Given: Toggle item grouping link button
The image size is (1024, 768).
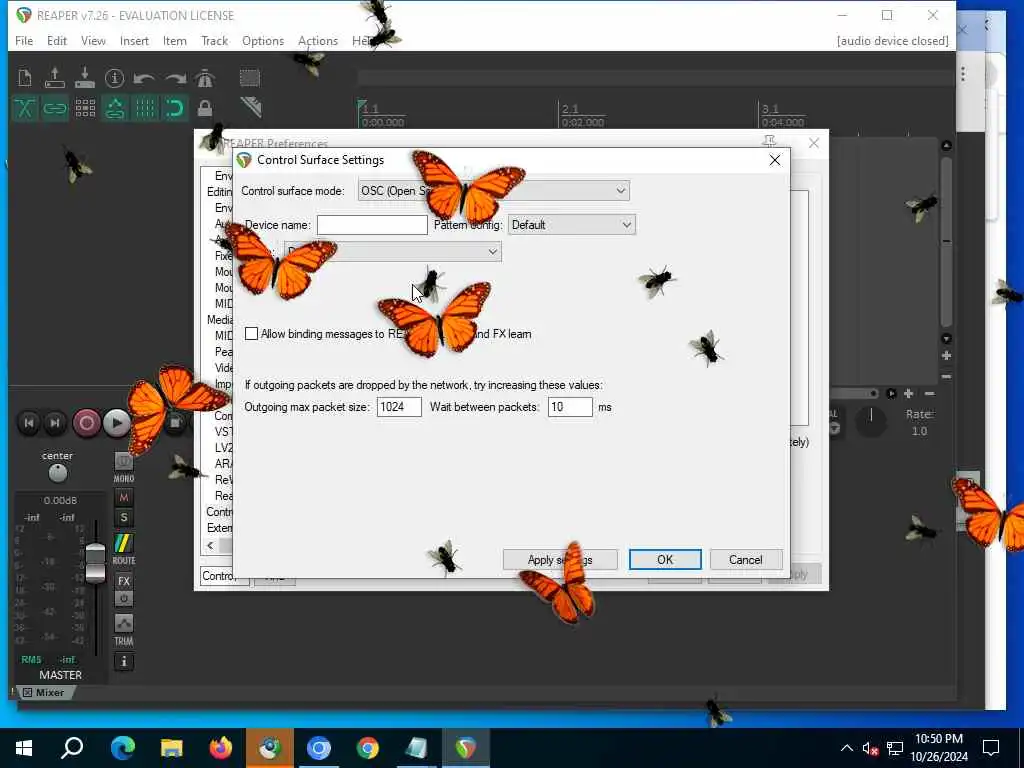Looking at the screenshot, I should (x=55, y=107).
